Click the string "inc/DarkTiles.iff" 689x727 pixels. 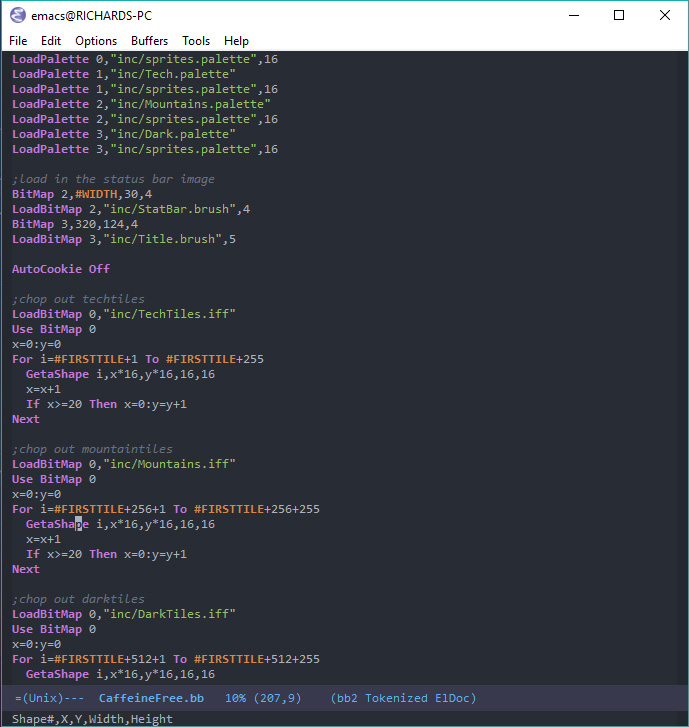pos(169,614)
